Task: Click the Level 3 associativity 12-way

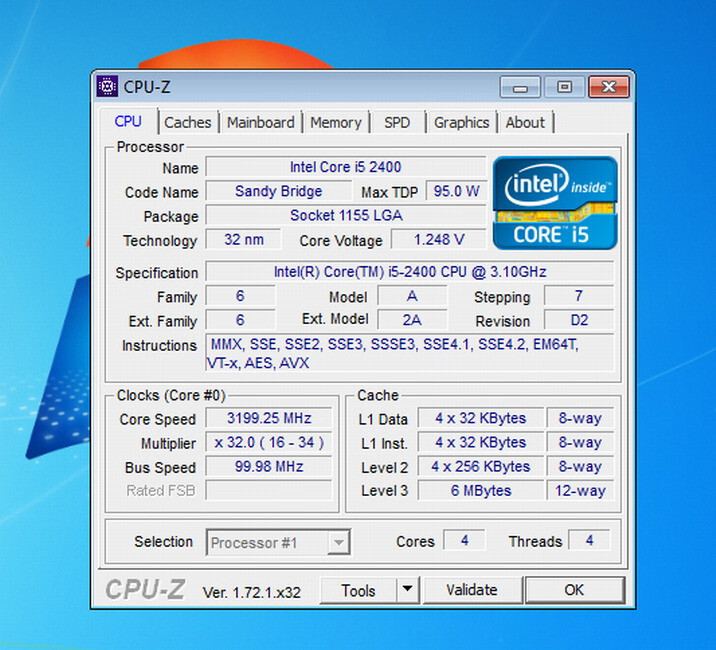Action: click(580, 490)
